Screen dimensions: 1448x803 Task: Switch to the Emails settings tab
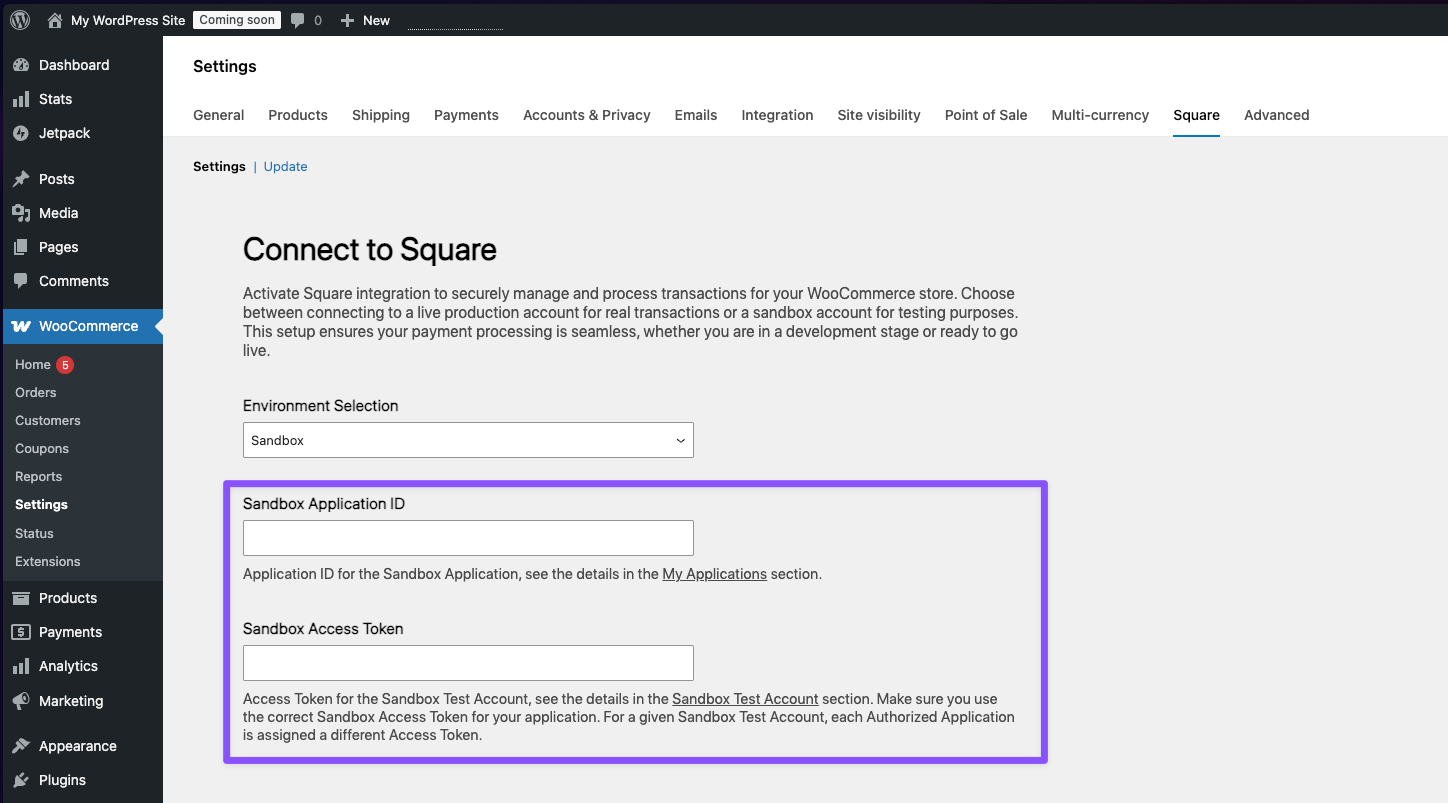point(695,115)
